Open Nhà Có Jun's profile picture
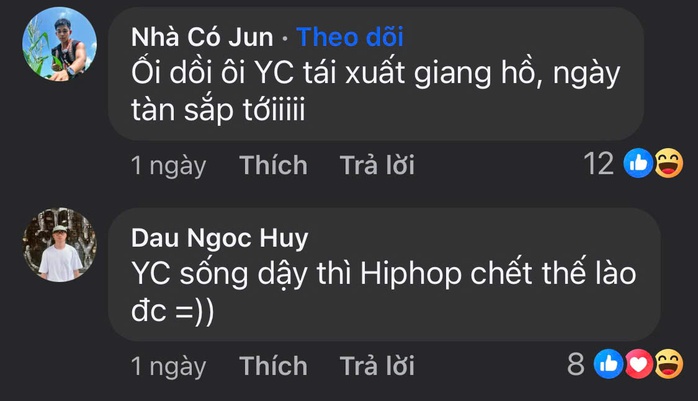The height and width of the screenshot is (401, 698). [60, 45]
